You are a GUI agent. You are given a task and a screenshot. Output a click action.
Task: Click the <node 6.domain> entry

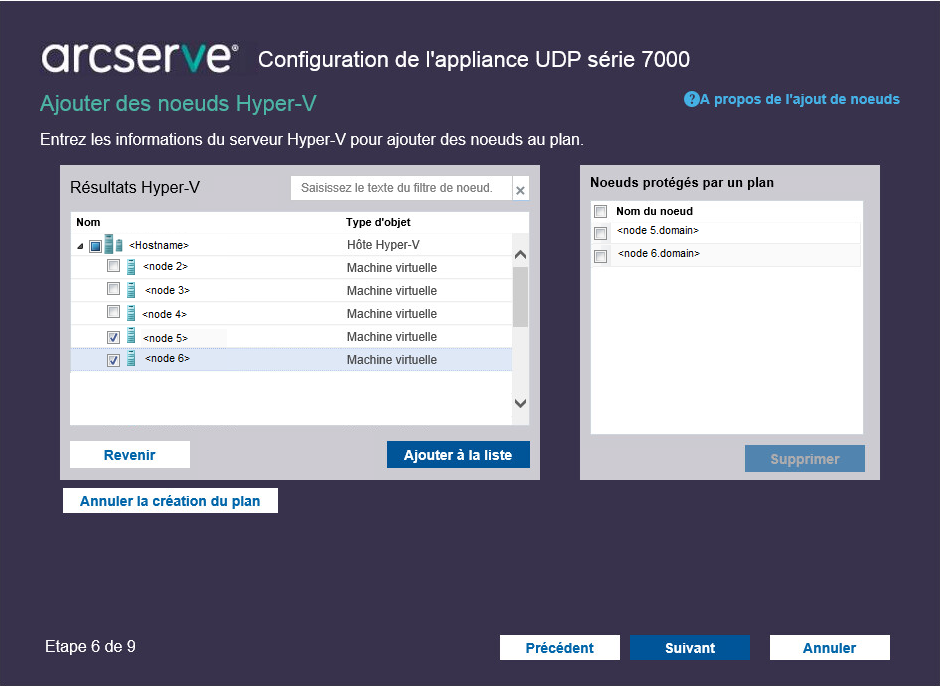coord(659,254)
